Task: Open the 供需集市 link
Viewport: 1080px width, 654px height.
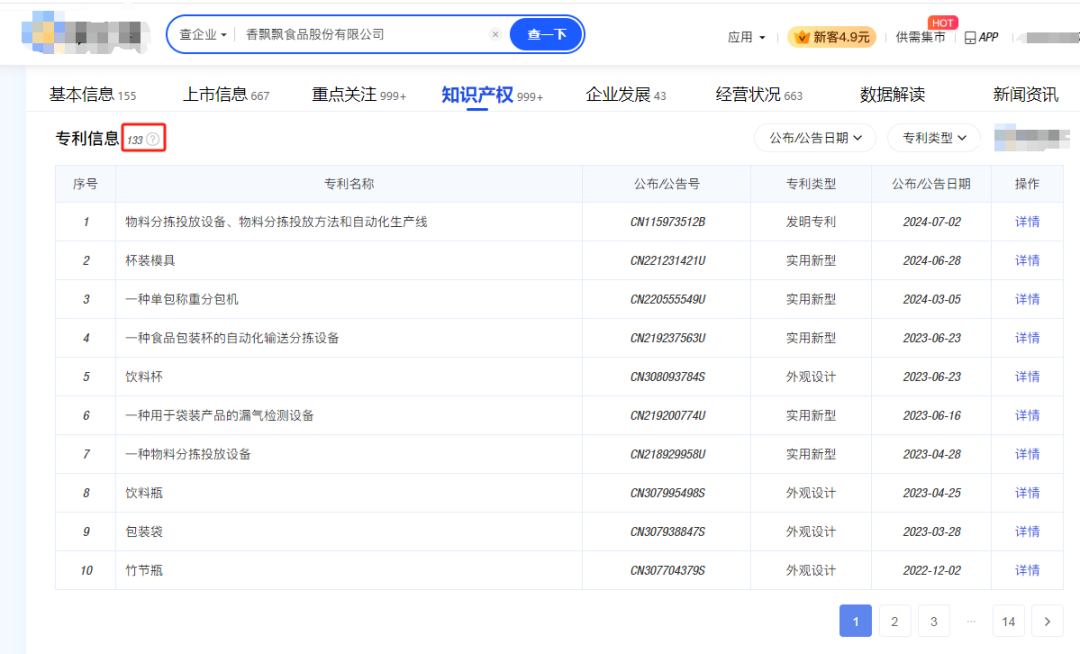Action: click(920, 37)
